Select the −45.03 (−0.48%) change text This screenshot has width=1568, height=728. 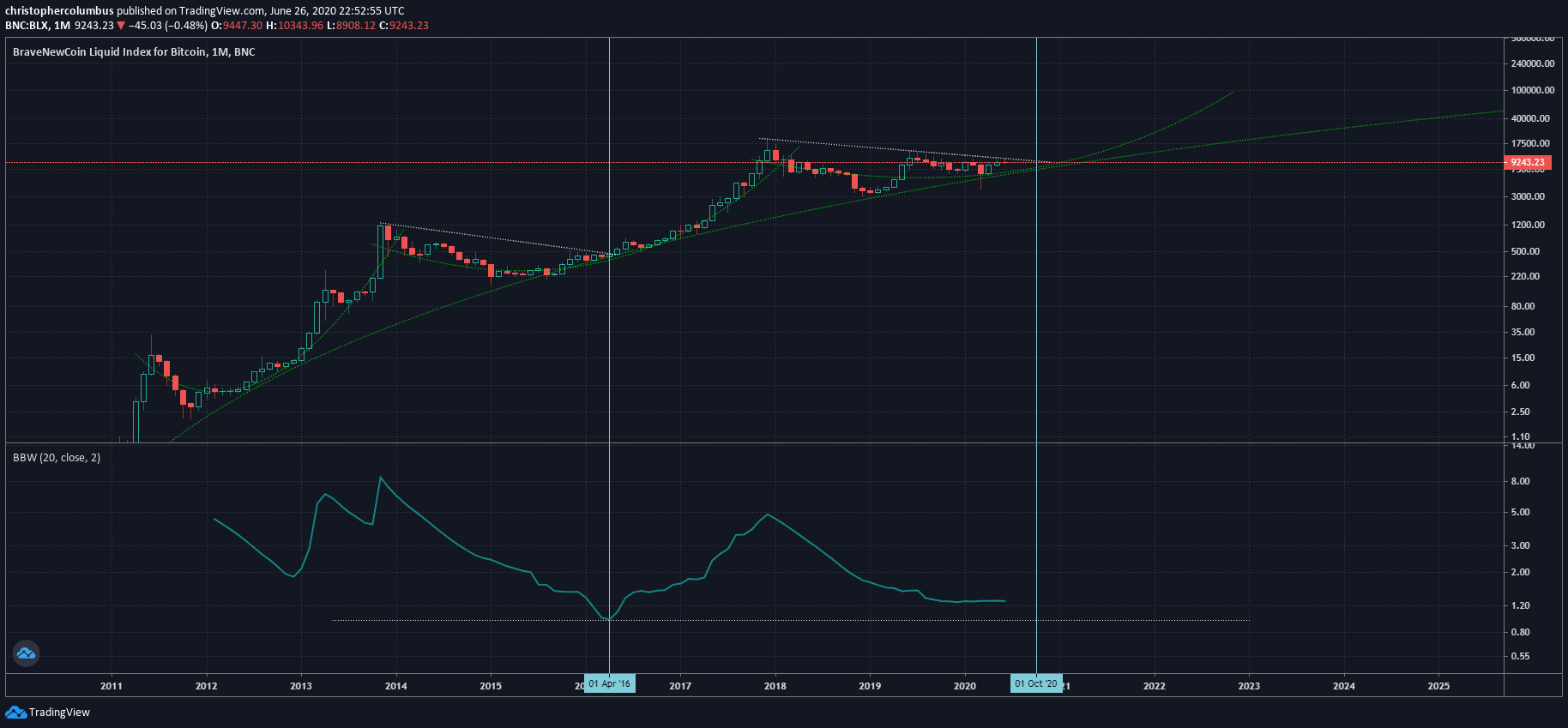[x=168, y=26]
